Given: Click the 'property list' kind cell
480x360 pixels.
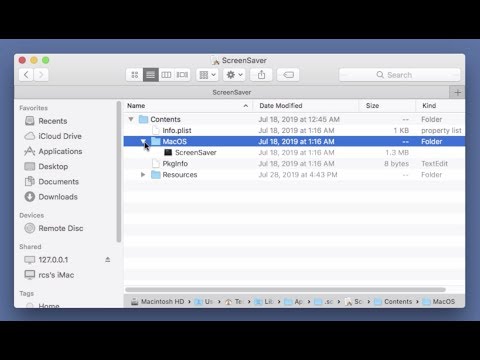Looking at the screenshot, I should click(441, 130).
